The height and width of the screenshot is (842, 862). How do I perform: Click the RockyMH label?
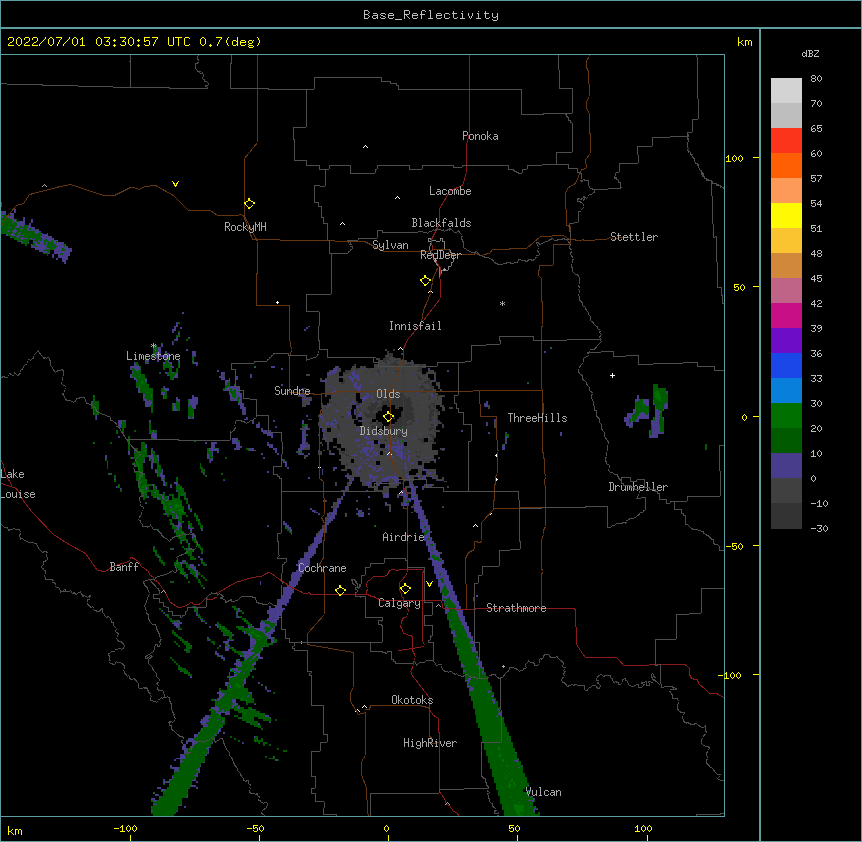pyautogui.click(x=245, y=227)
